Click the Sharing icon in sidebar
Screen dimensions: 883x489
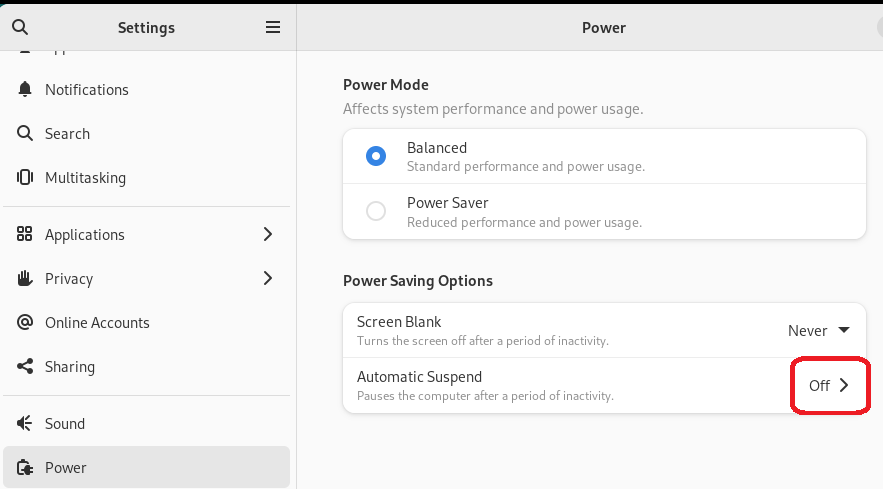pos(25,367)
